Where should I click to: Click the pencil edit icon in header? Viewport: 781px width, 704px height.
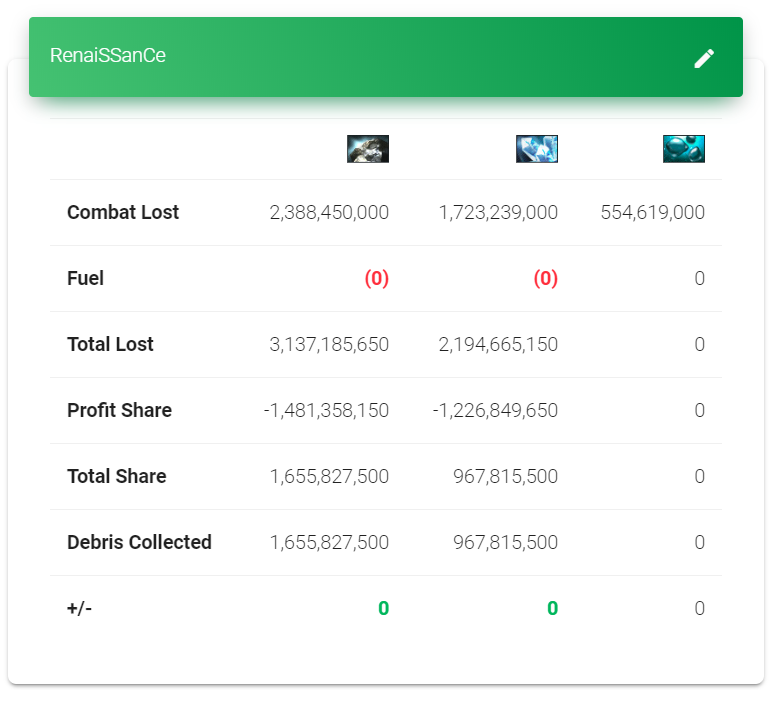[x=704, y=58]
